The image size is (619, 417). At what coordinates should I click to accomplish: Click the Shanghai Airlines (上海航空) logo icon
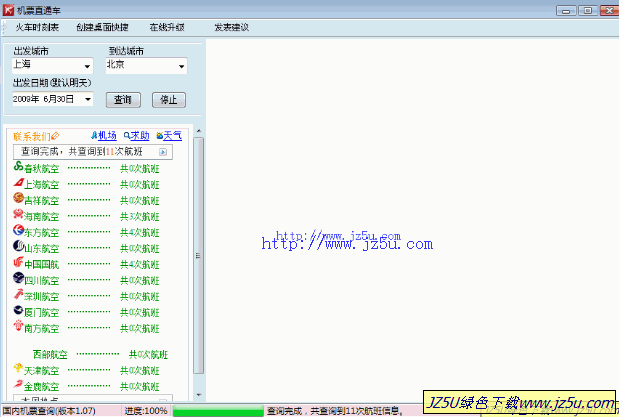click(x=18, y=182)
